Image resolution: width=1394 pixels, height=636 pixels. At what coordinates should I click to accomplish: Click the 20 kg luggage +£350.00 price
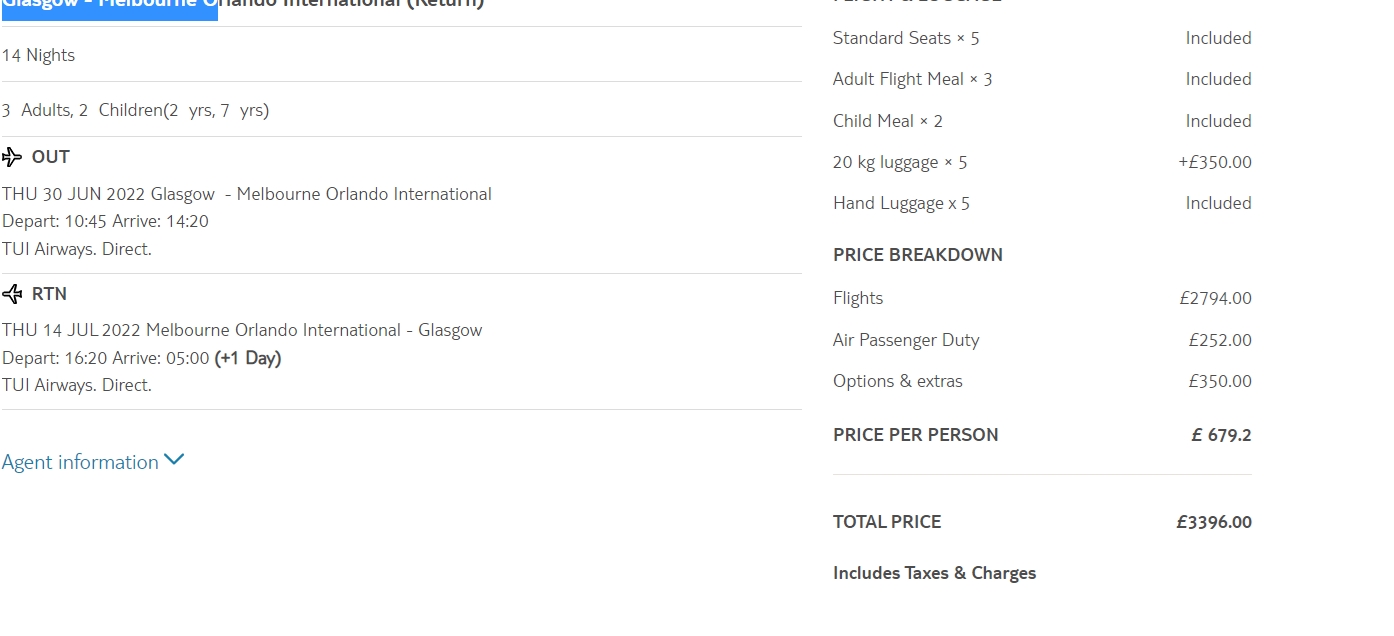tap(1214, 162)
